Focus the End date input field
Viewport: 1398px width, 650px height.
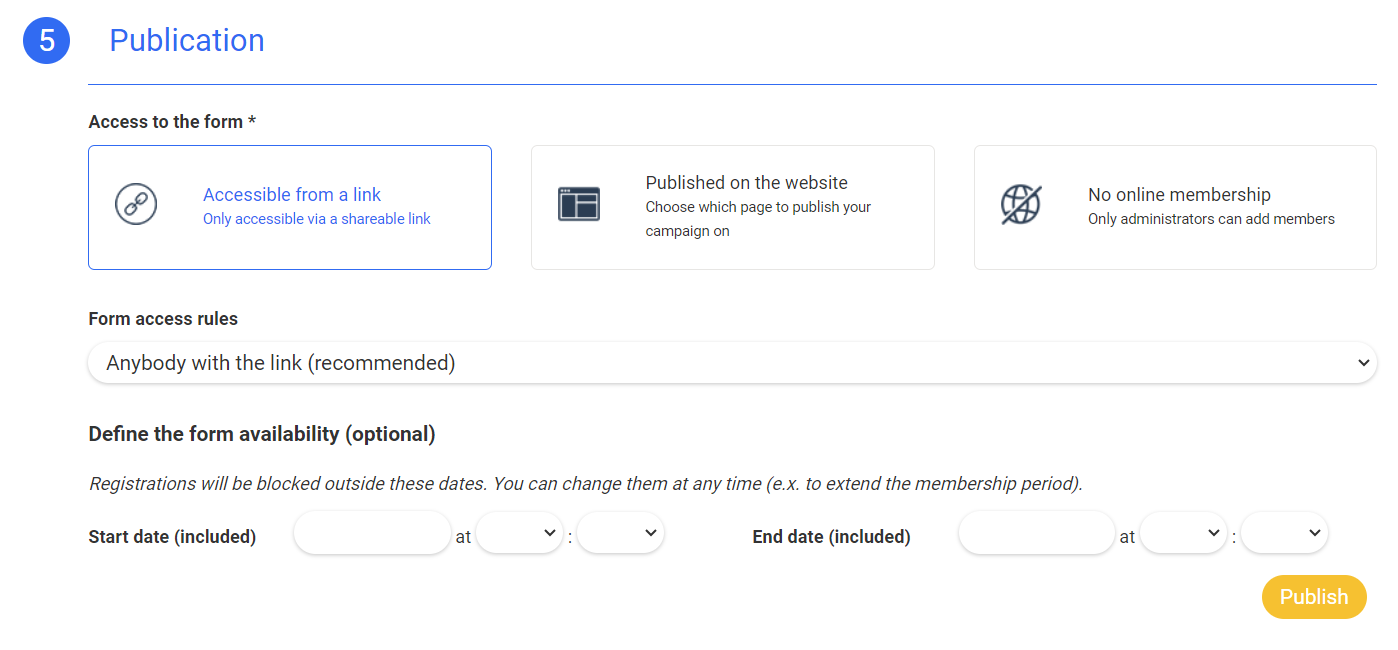[1036, 534]
